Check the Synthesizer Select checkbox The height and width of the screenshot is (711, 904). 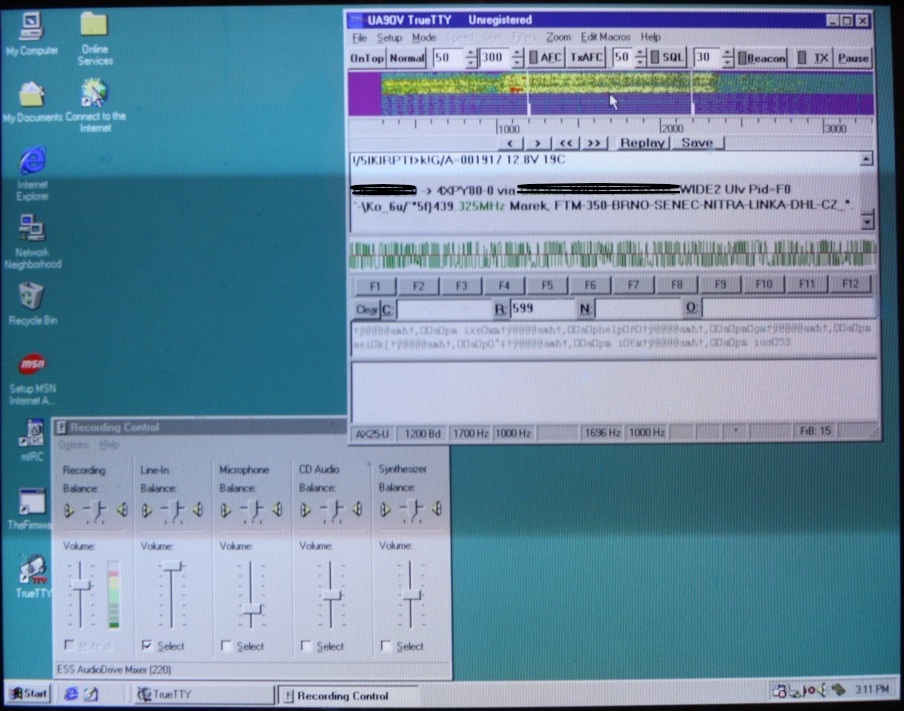(x=386, y=646)
